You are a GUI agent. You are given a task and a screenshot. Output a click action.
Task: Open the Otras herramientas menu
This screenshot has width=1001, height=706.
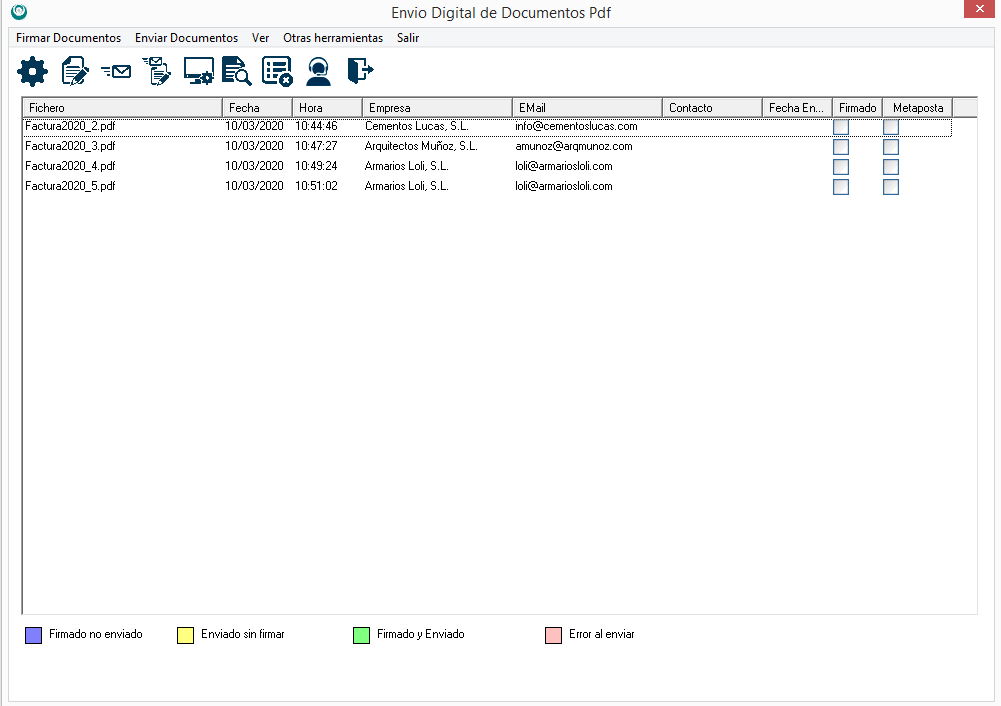click(x=333, y=38)
